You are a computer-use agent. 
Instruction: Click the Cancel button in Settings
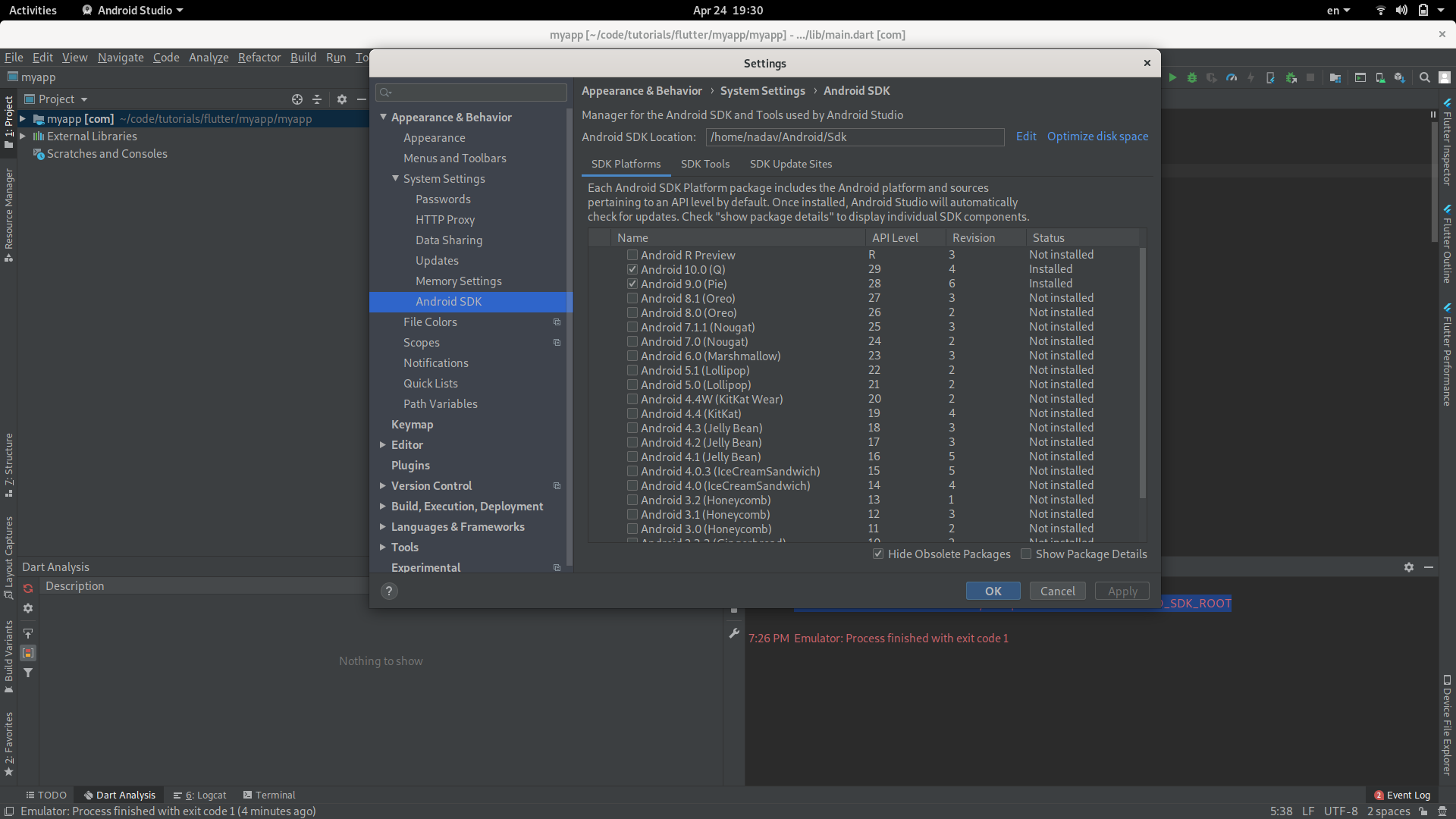pos(1058,591)
